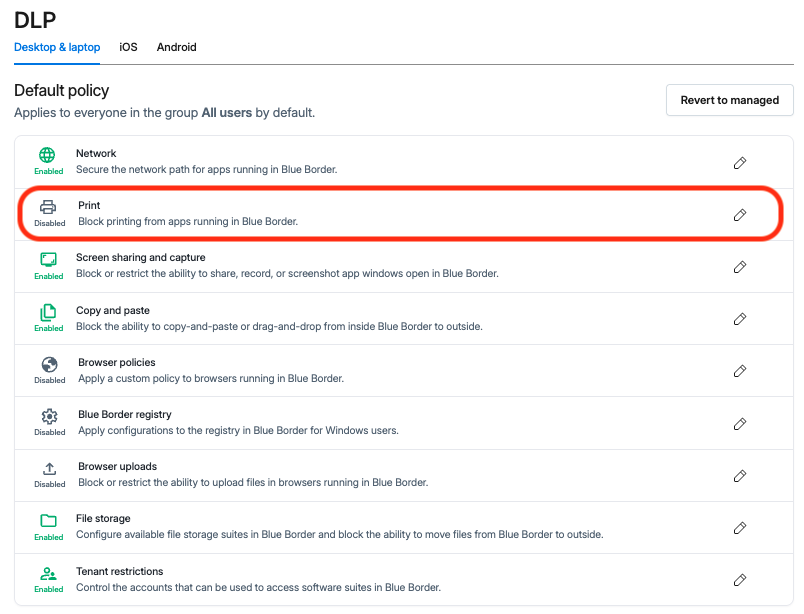Click the Network globe icon

[47, 154]
